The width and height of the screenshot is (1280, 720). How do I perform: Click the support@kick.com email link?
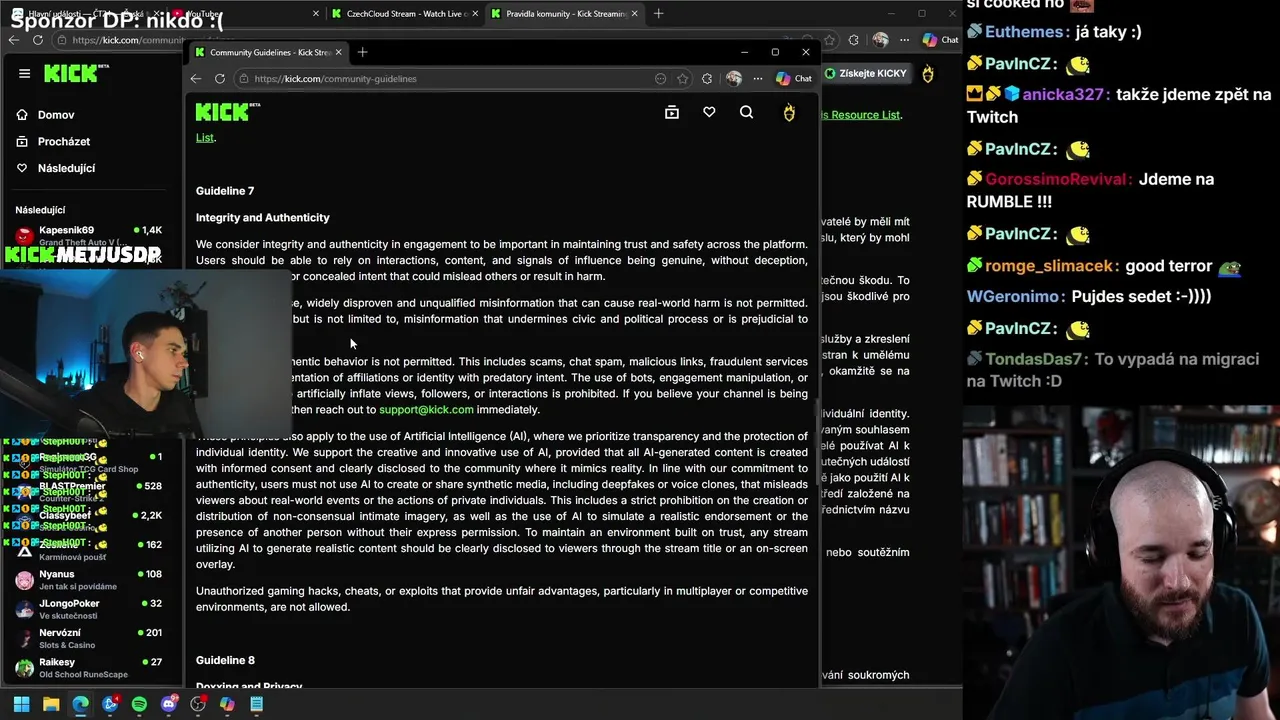point(426,409)
